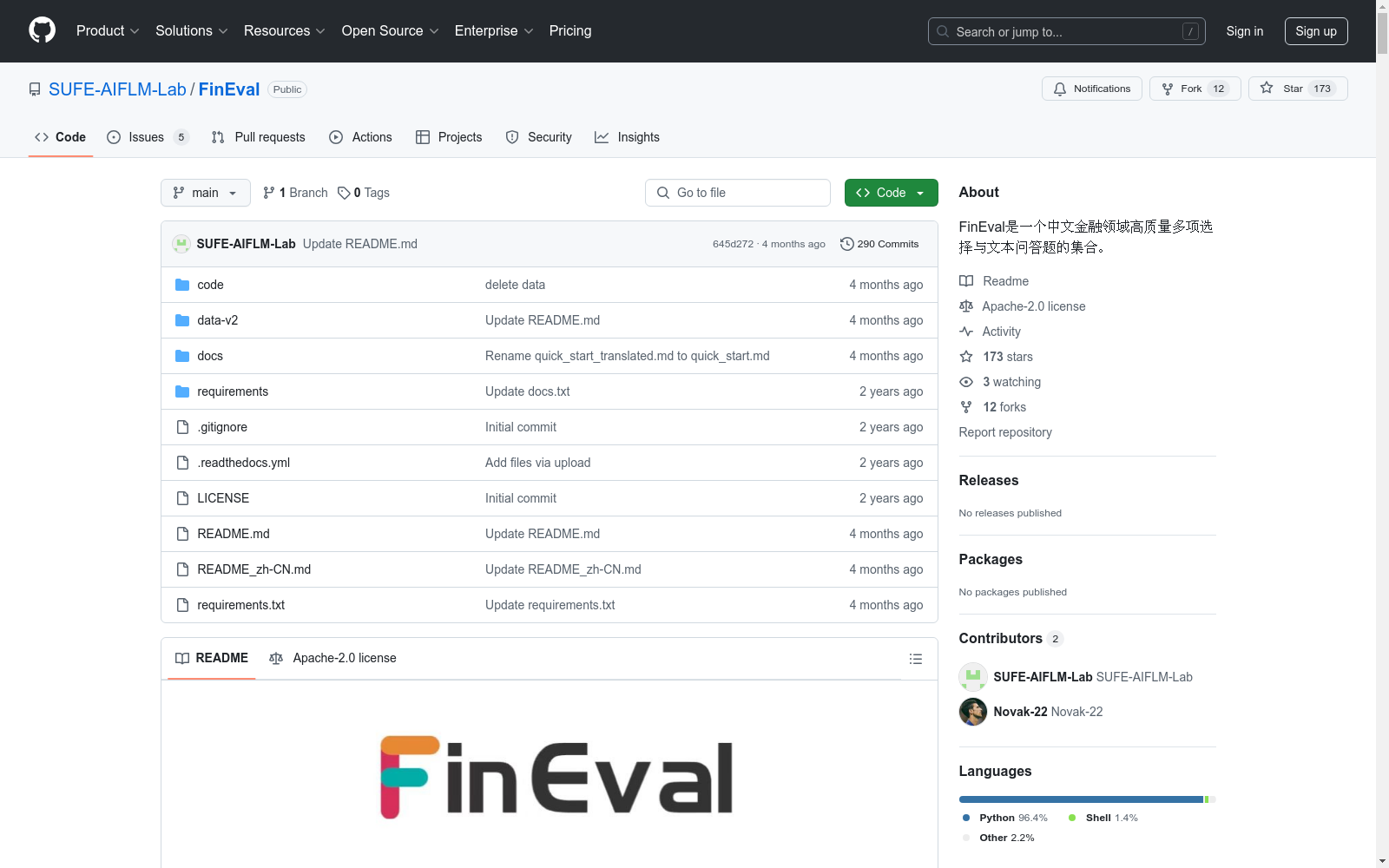View the 12 forks link
Image resolution: width=1389 pixels, height=868 pixels.
[x=993, y=407]
